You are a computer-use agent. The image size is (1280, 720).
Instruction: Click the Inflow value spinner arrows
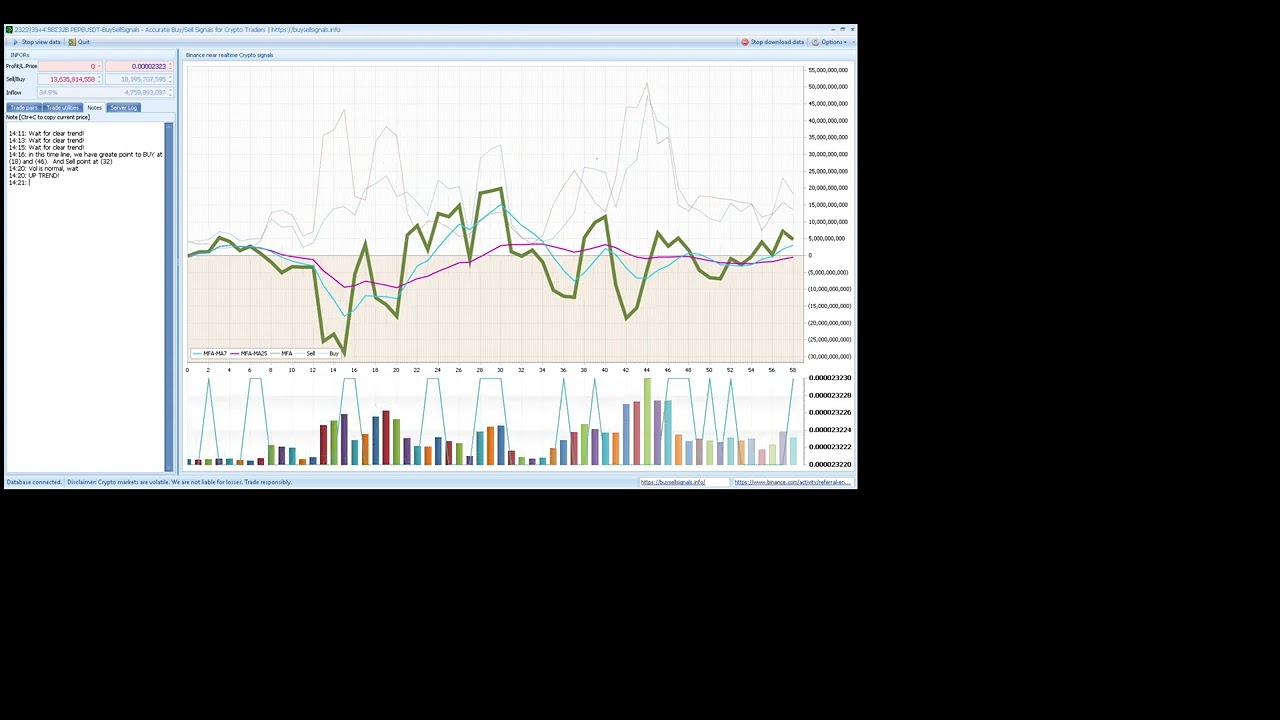tap(170, 92)
